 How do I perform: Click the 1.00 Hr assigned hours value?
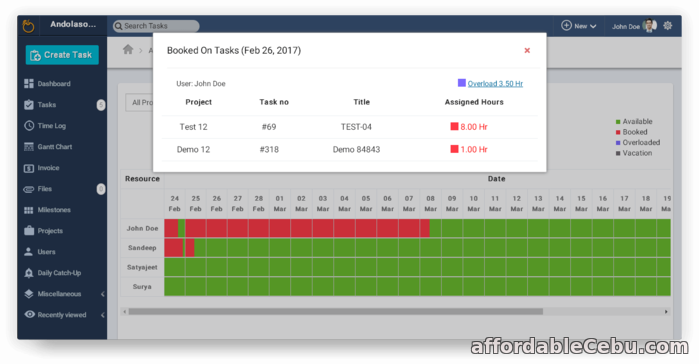tap(474, 150)
